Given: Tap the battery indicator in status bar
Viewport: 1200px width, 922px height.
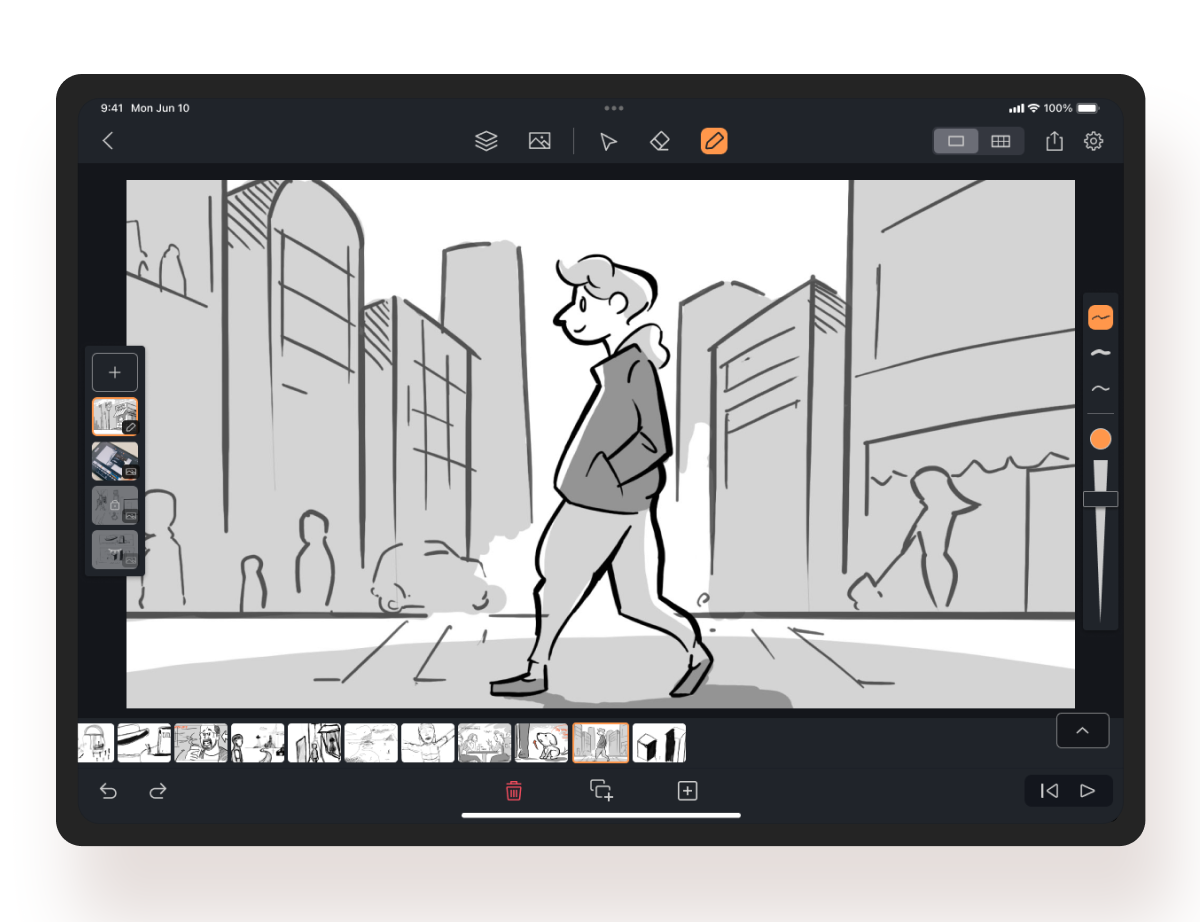Looking at the screenshot, I should click(1087, 108).
